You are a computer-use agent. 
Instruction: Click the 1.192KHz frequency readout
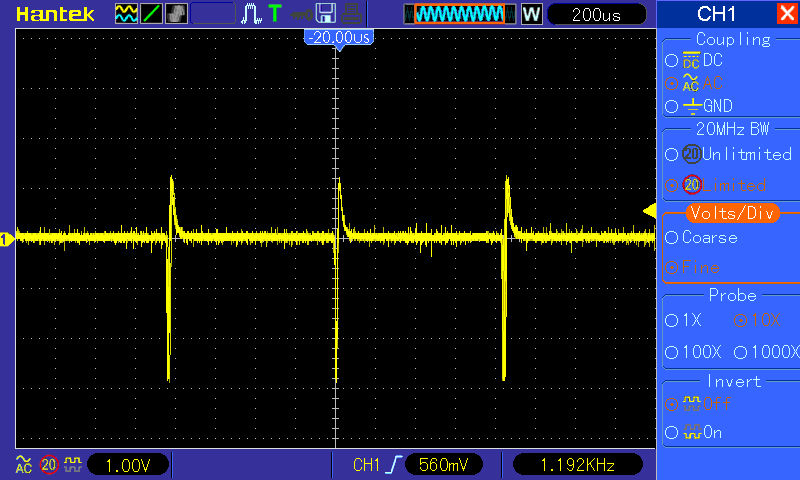pos(577,465)
